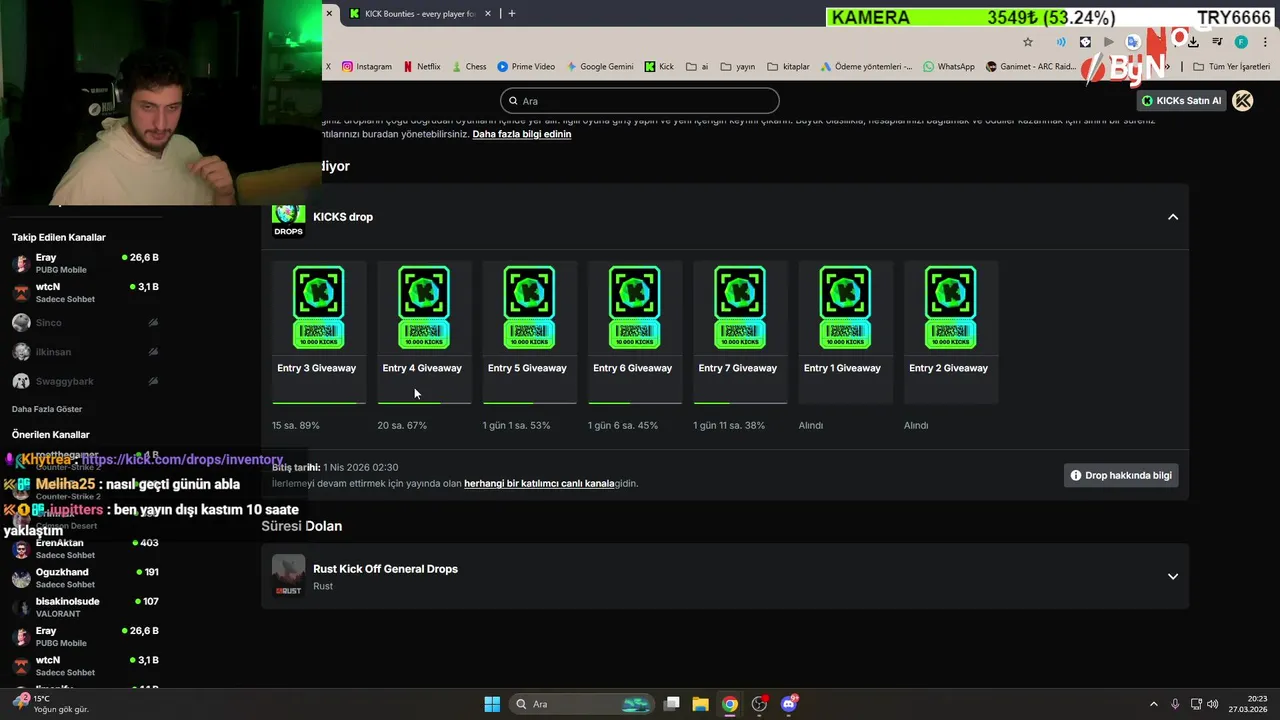This screenshot has height=720, width=1280.
Task: Click the Entry 6 Giveaway reward image
Action: pos(634,307)
